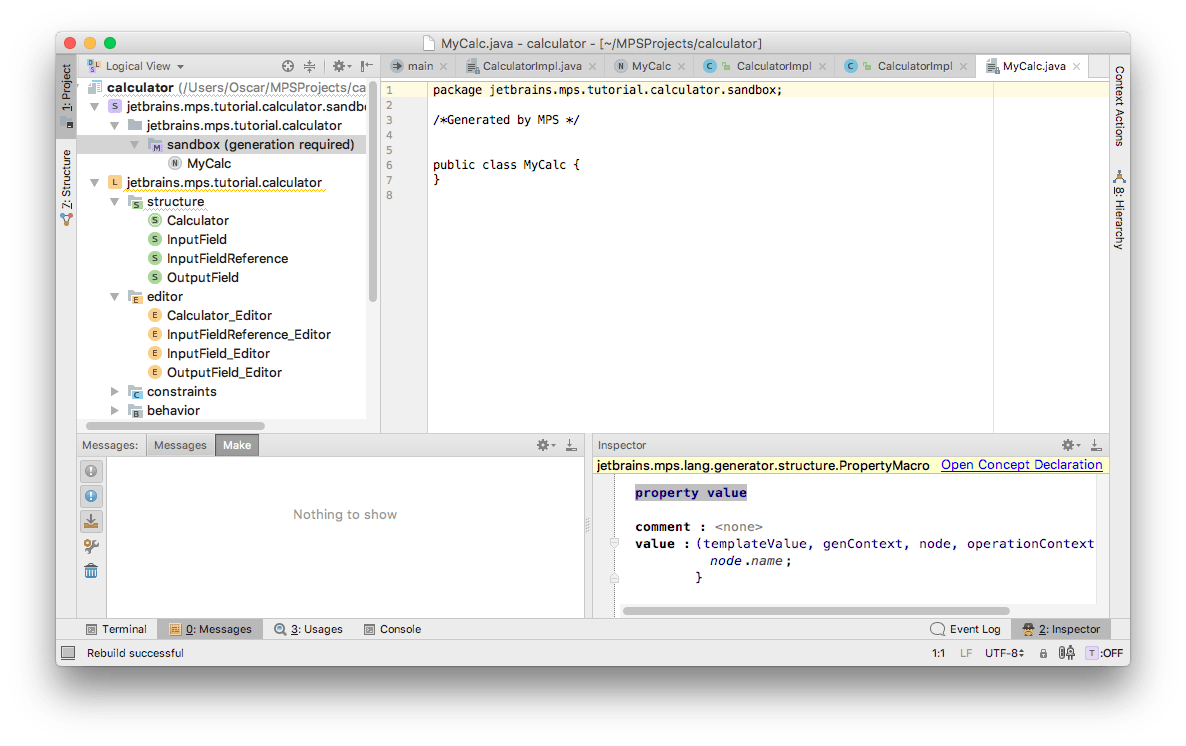Click the scroll from source target icon
This screenshot has height=746, width=1186.
point(288,66)
